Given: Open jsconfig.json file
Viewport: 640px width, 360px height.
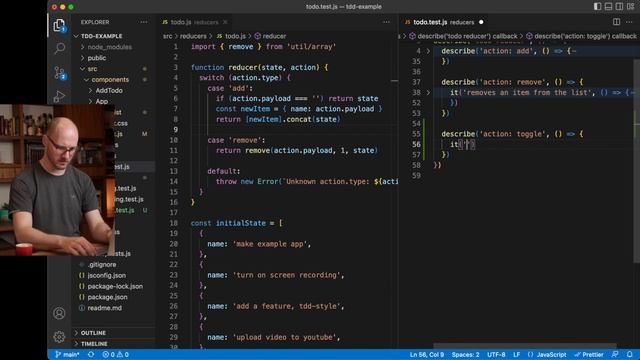Looking at the screenshot, I should click(107, 276).
